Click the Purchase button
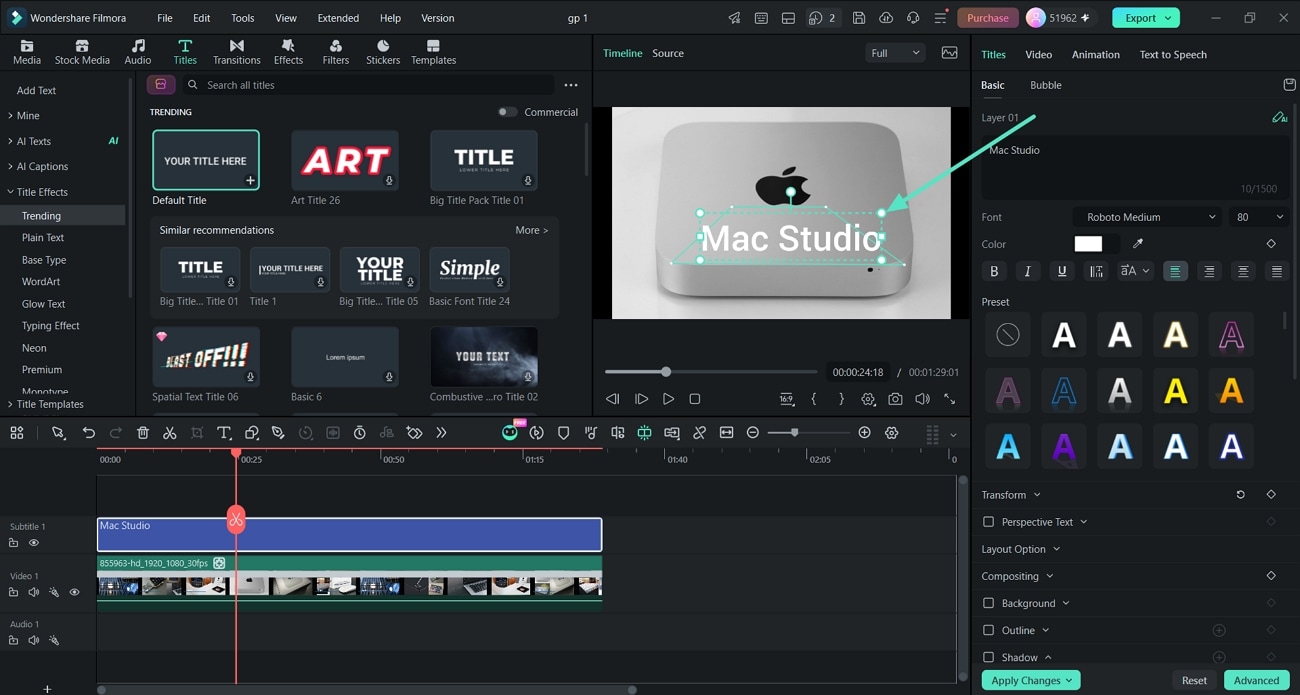 [x=988, y=18]
